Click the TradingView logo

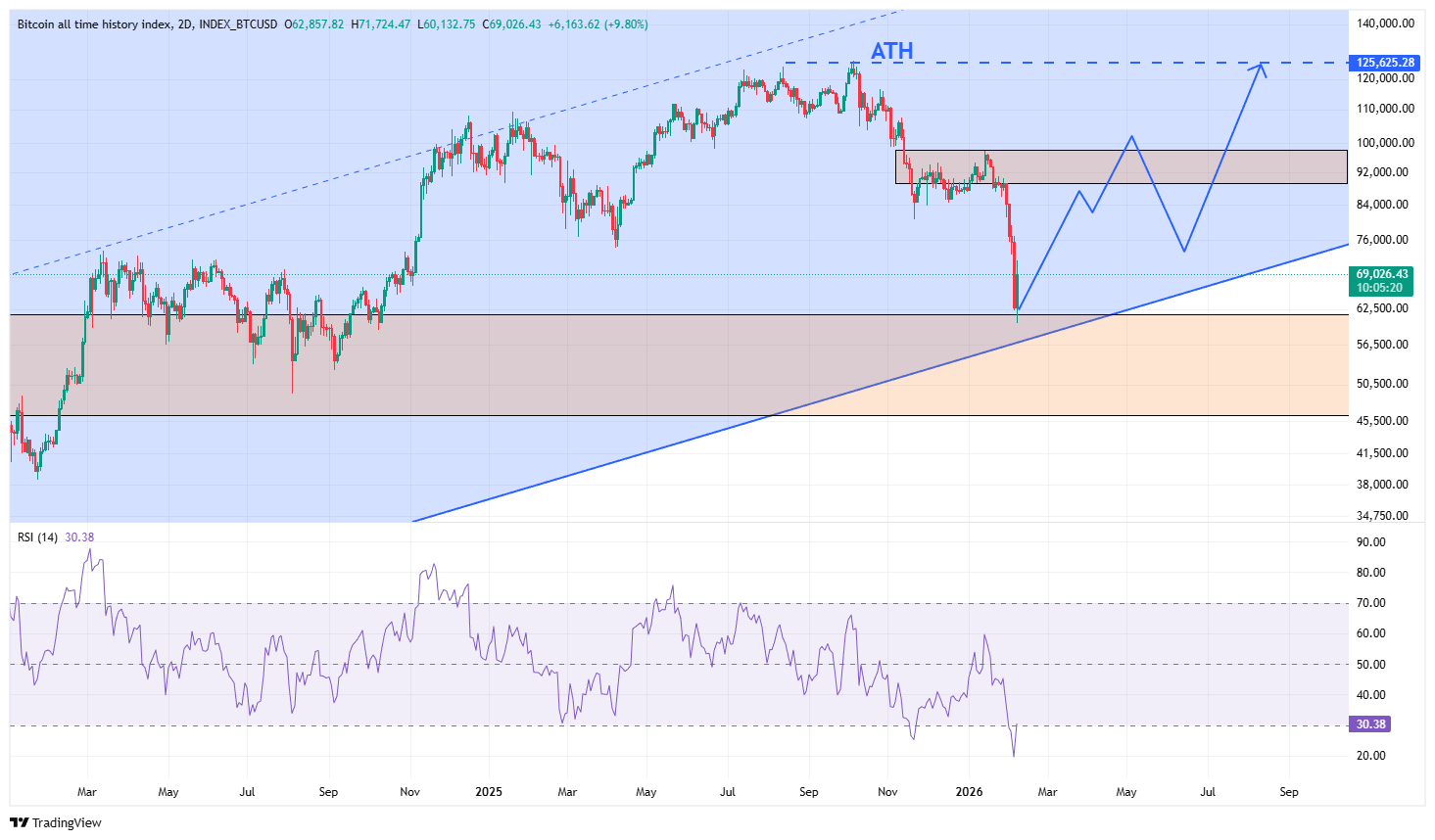point(56,822)
